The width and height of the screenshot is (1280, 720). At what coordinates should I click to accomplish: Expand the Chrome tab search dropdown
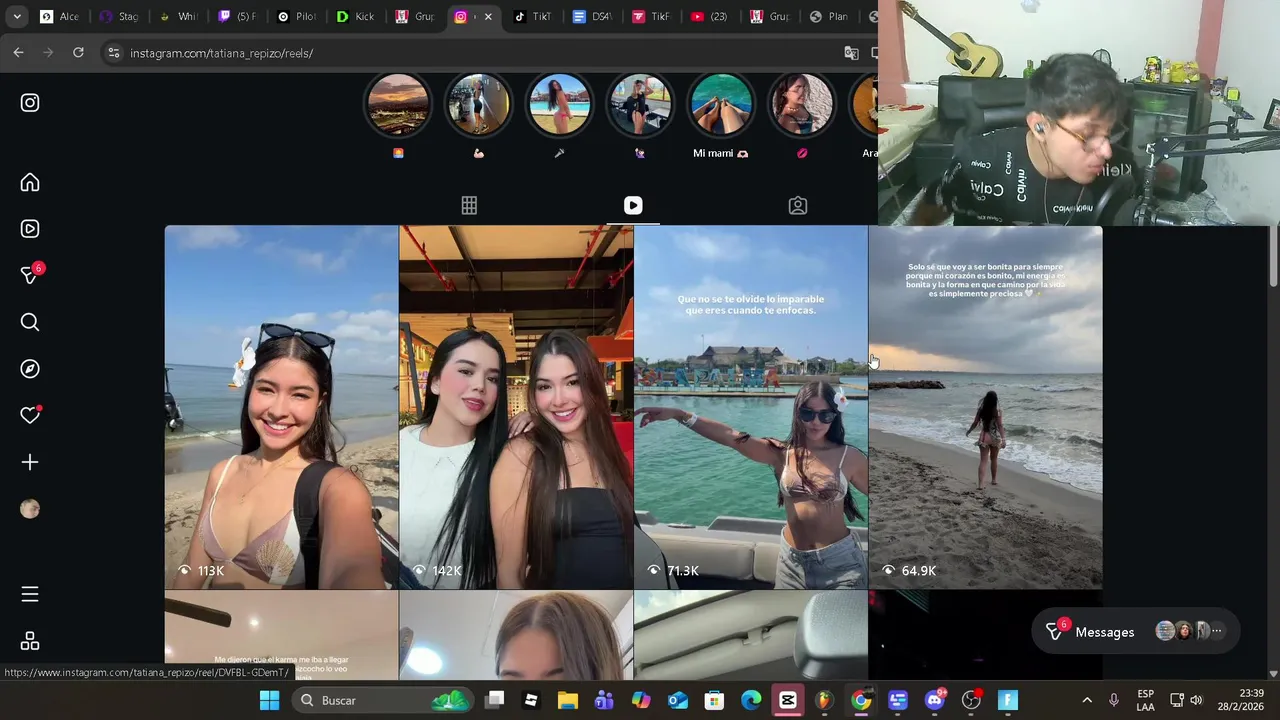coord(17,16)
